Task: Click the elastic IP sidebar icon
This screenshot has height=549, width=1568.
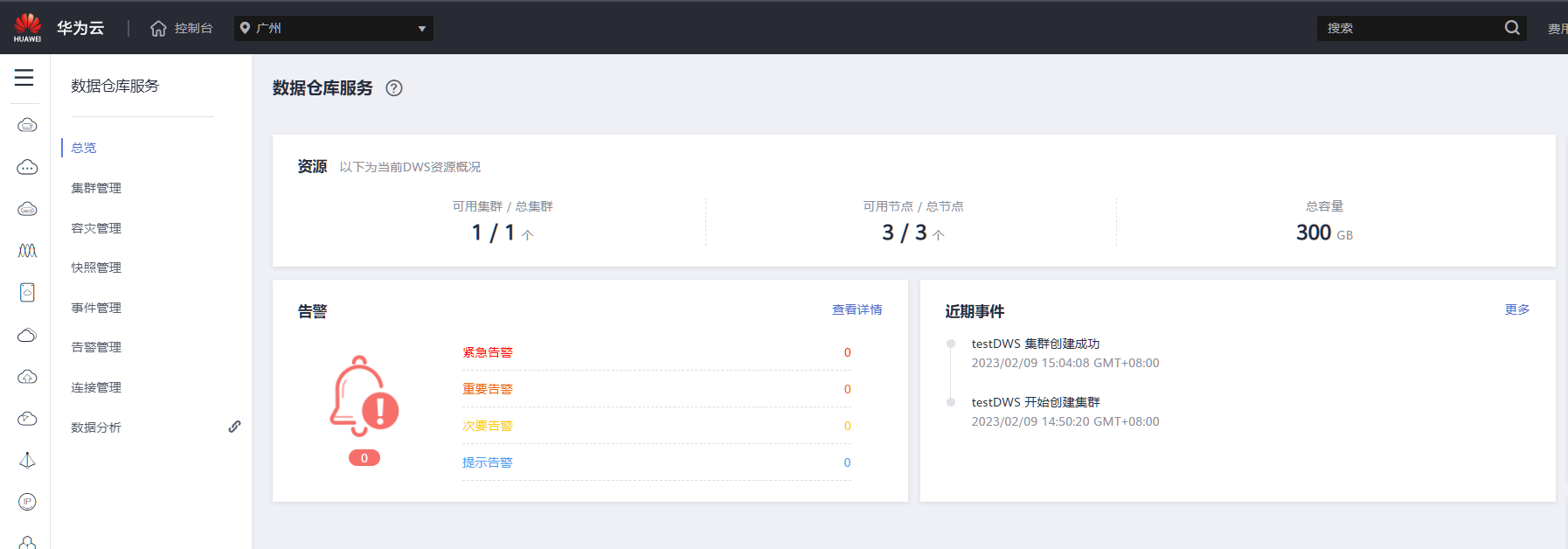Action: coord(27,502)
